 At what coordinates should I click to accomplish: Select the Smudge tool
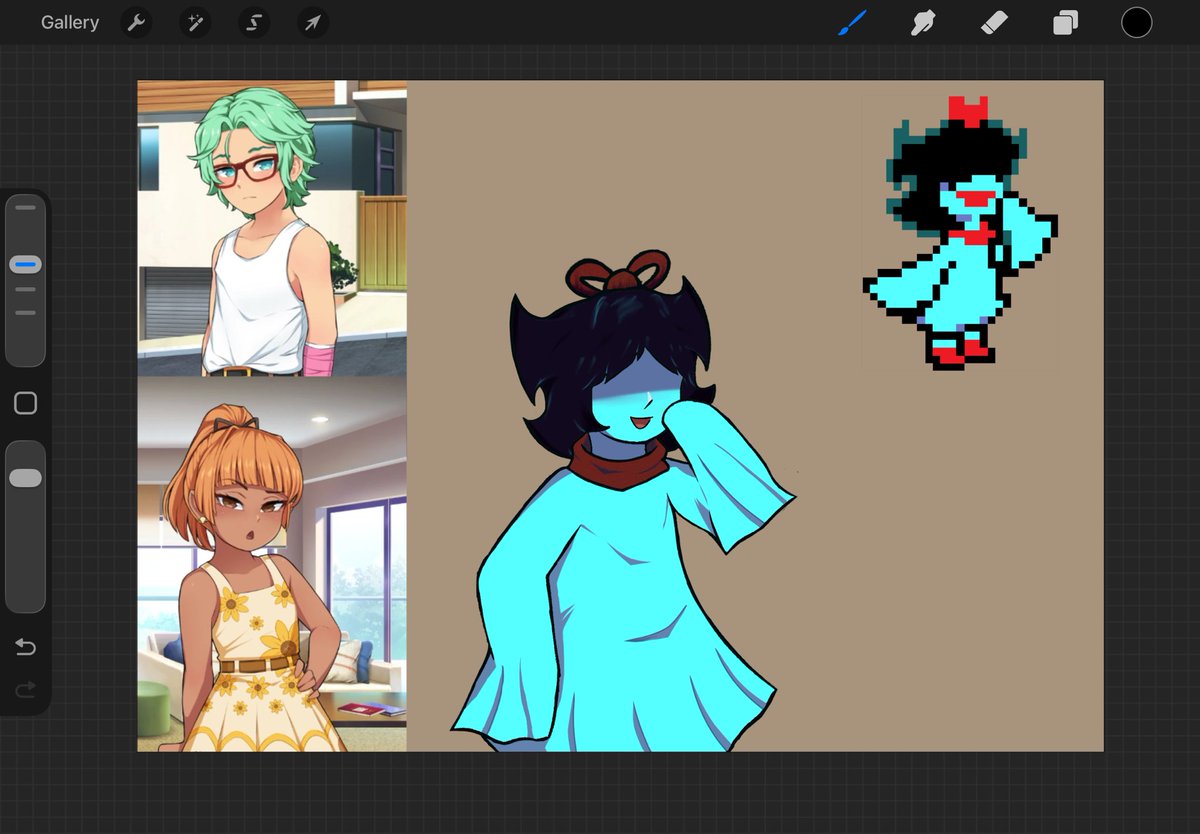pos(922,22)
